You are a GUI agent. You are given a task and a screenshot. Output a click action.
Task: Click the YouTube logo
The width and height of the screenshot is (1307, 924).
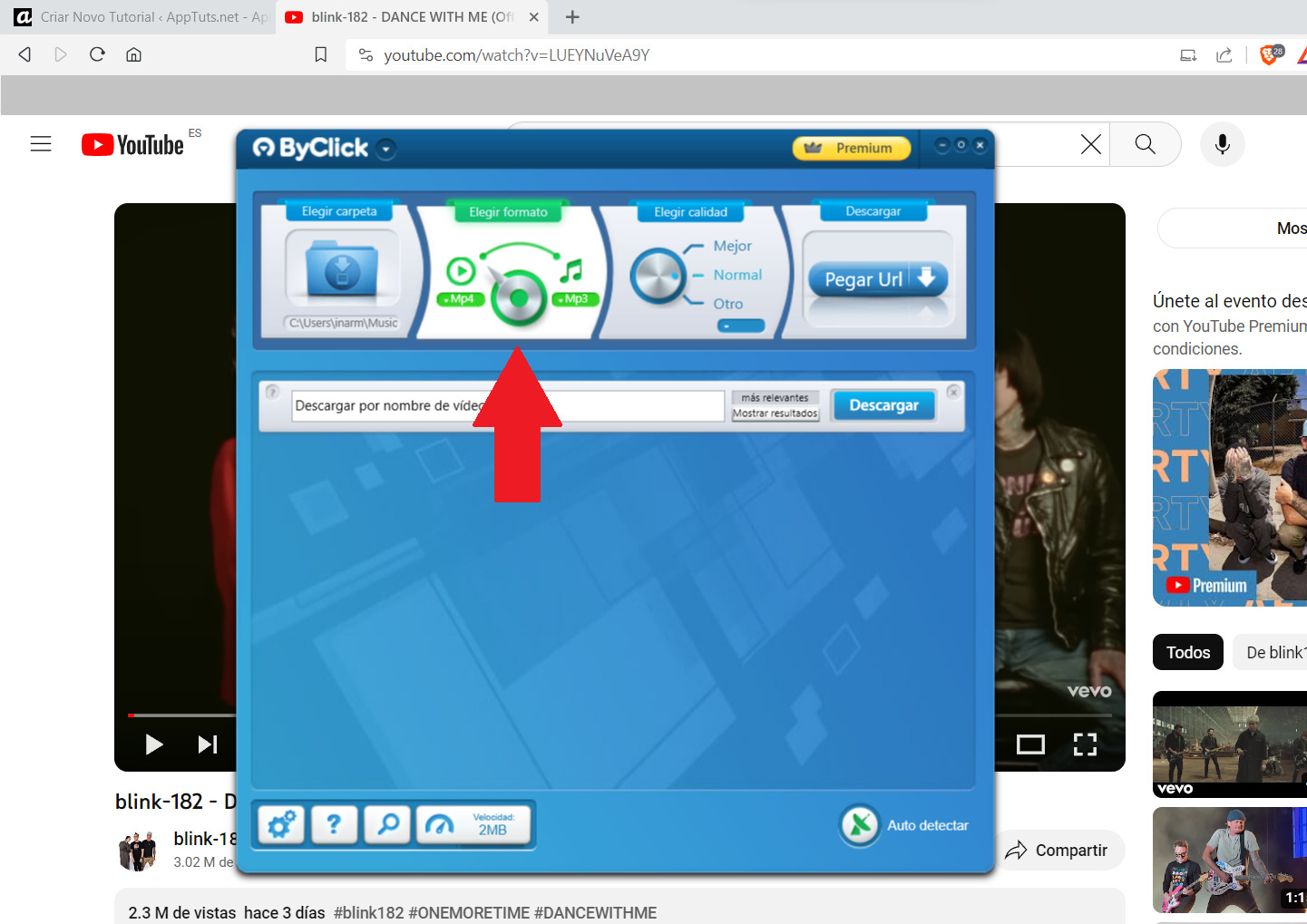[132, 145]
